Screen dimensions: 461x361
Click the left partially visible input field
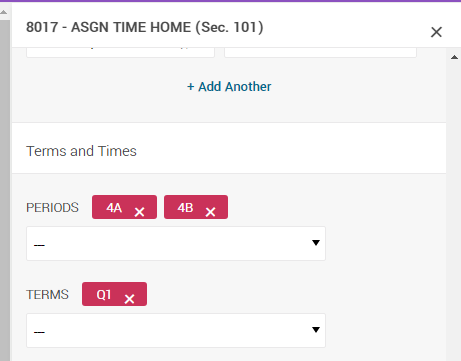pyautogui.click(x=120, y=52)
